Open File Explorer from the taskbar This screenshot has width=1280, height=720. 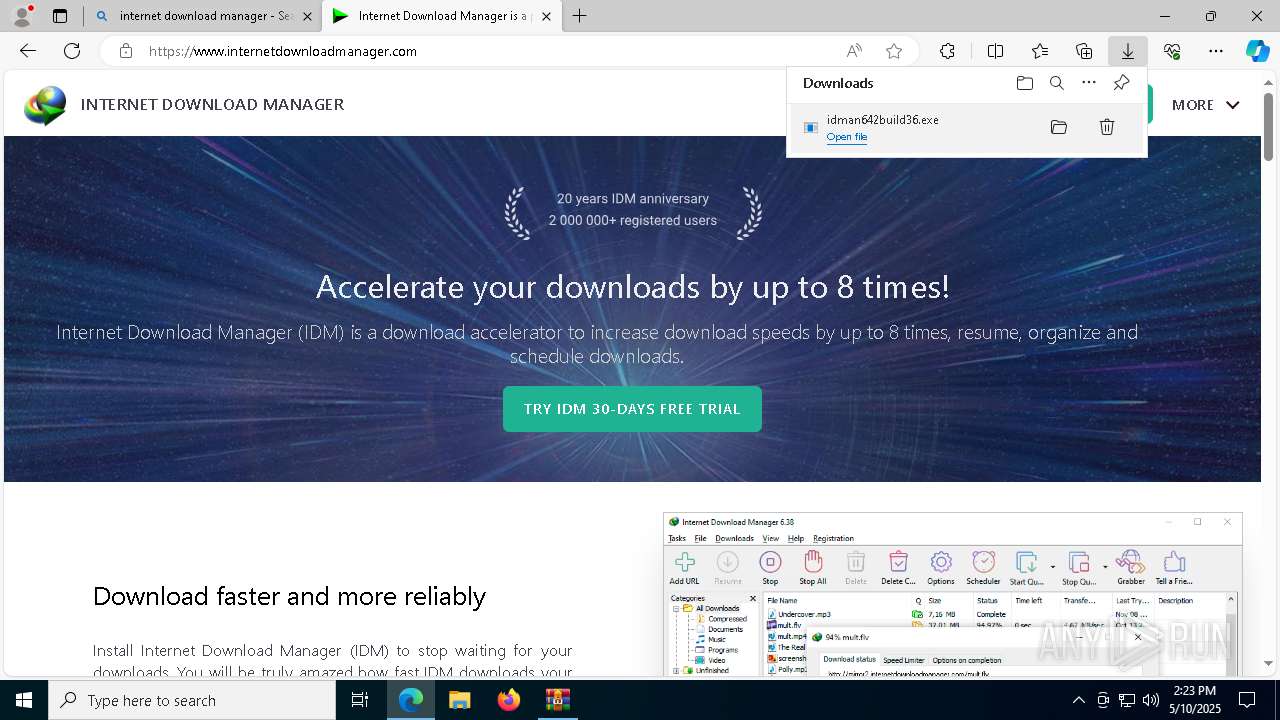pos(459,700)
